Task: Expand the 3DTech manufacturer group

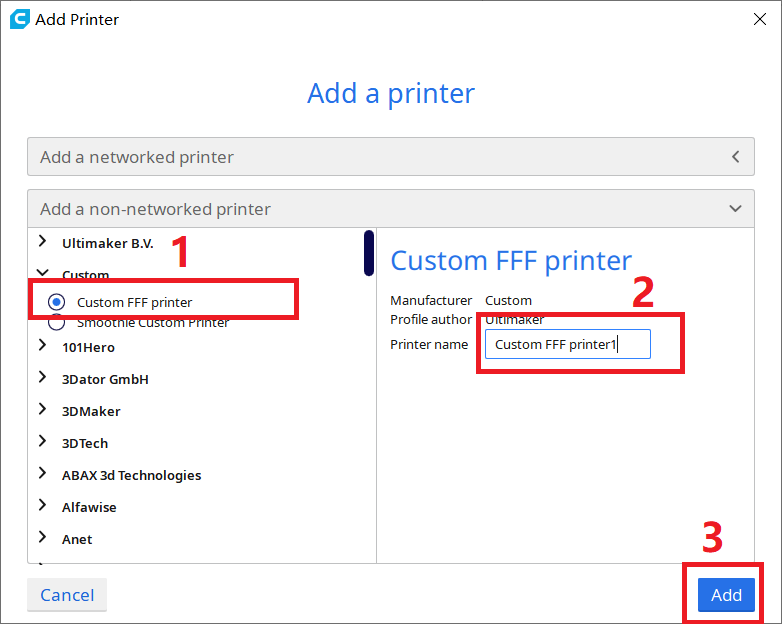Action: 43,441
